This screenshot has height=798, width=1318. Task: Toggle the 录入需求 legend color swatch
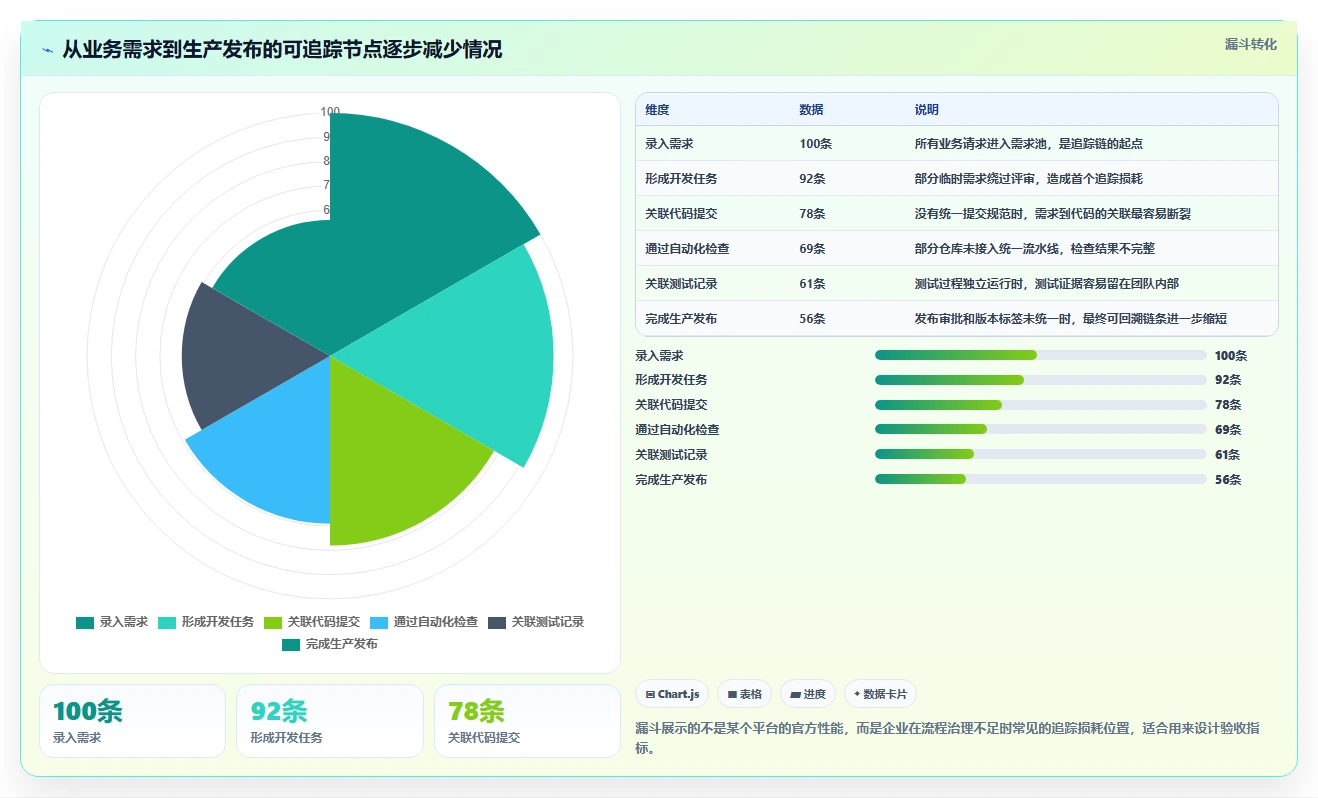click(x=85, y=622)
